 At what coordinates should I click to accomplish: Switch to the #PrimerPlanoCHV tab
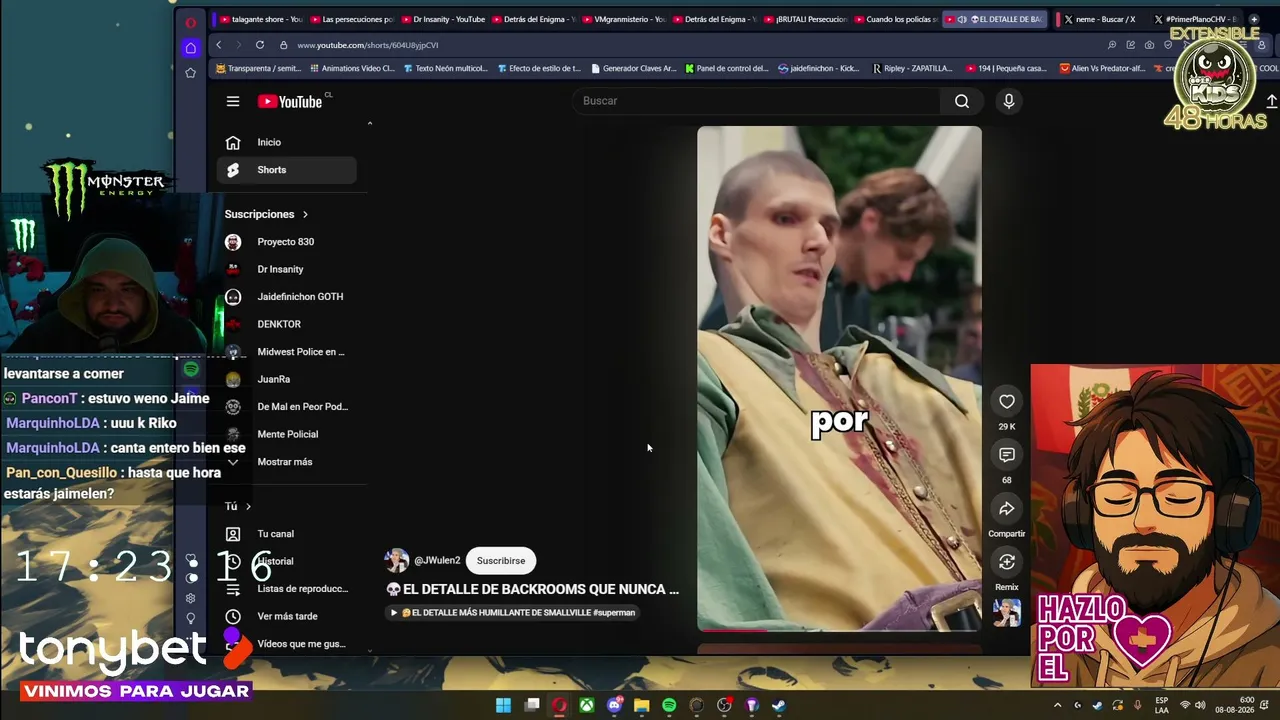coord(1196,19)
